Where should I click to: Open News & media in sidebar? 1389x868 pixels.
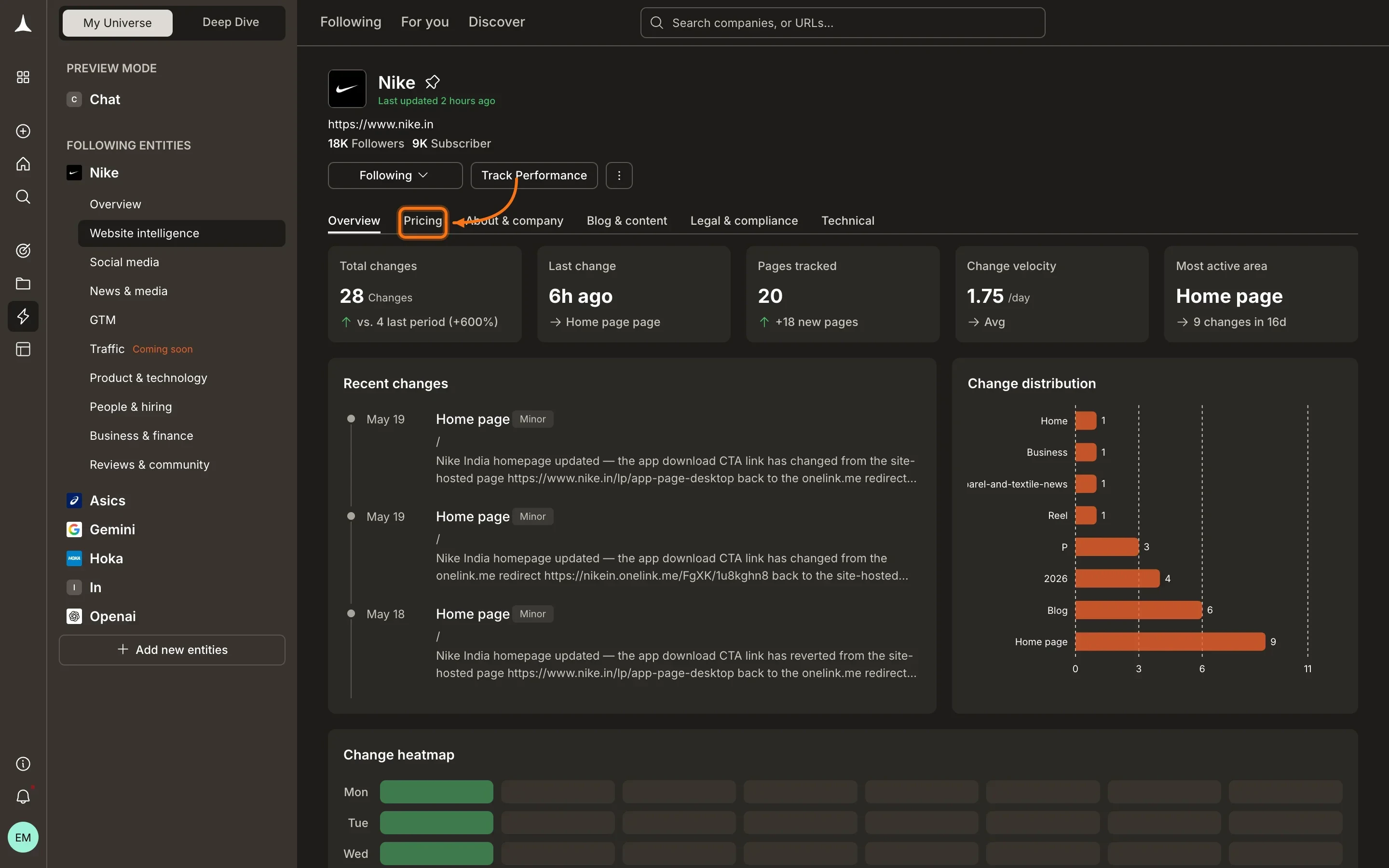tap(181, 291)
